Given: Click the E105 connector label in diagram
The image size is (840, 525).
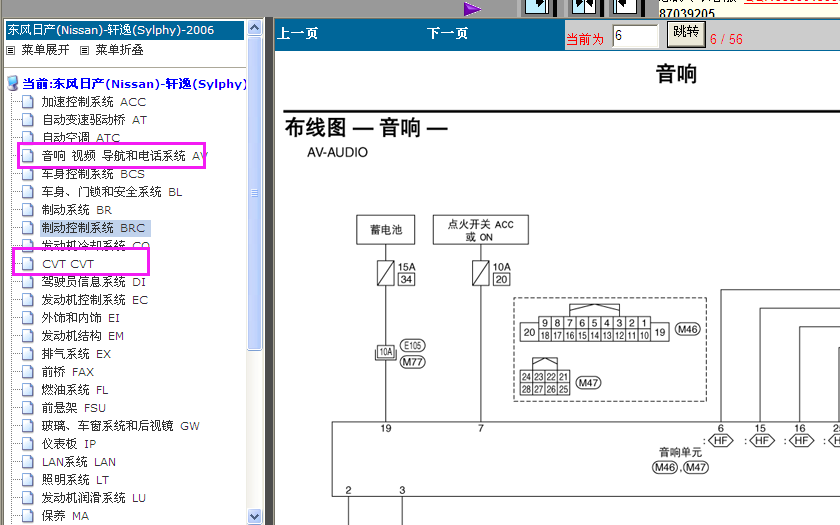Looking at the screenshot, I should 412,346.
